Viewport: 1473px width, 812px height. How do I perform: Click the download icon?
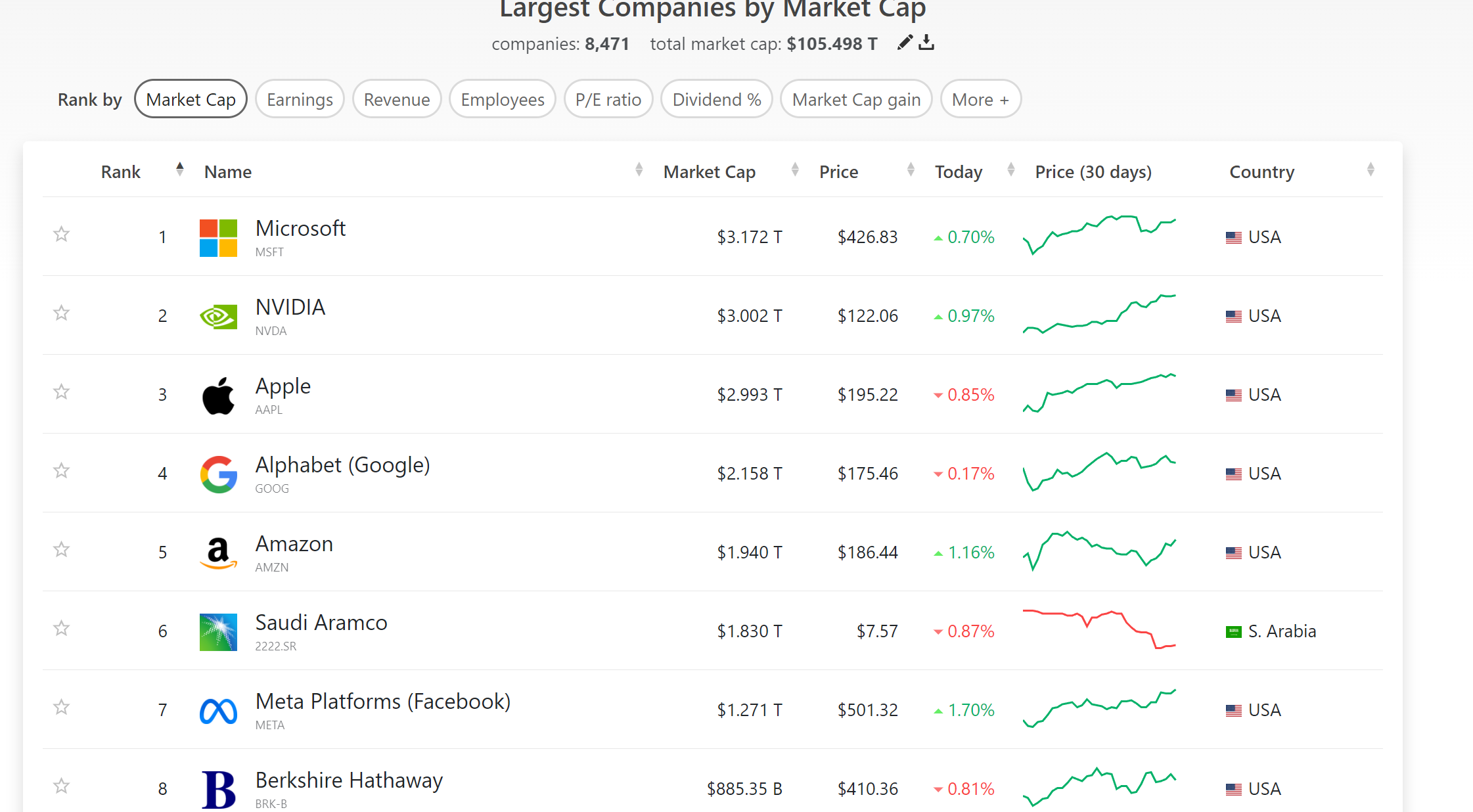pyautogui.click(x=926, y=42)
